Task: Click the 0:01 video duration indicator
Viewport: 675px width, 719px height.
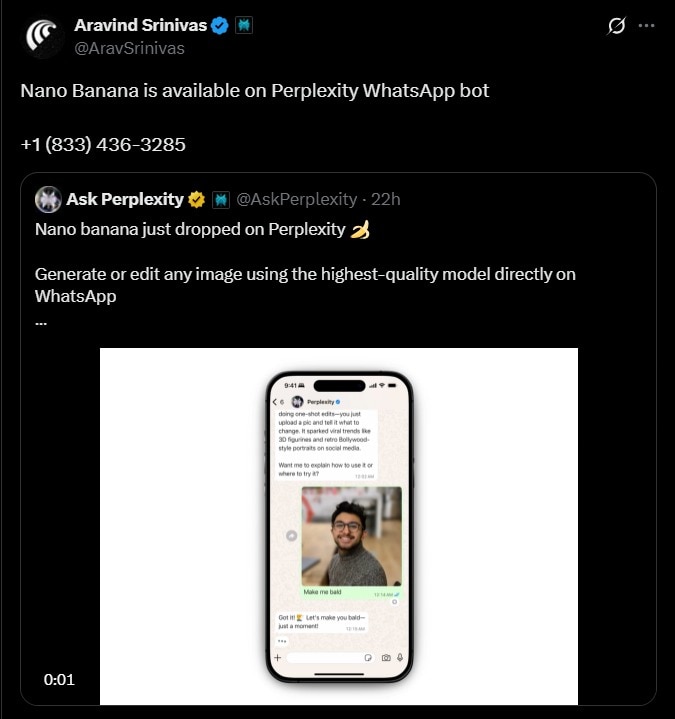Action: tap(59, 680)
